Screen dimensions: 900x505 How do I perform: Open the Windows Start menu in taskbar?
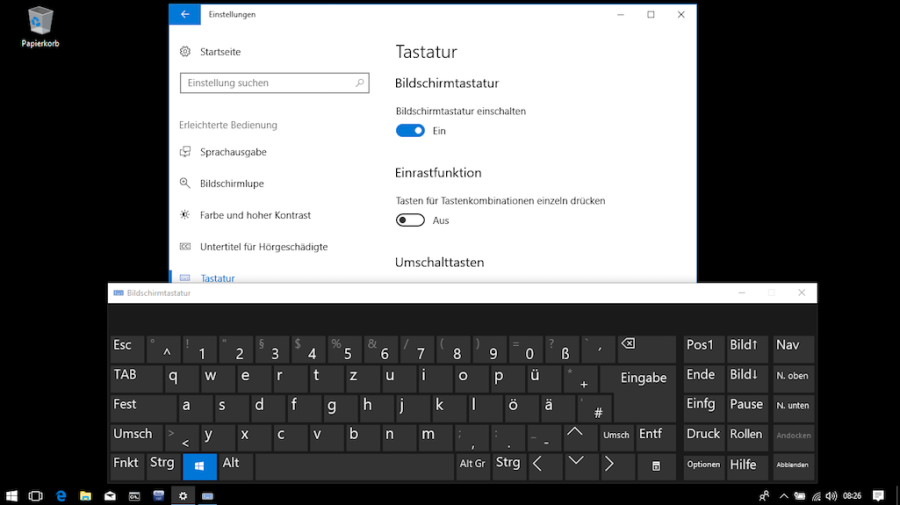point(12,495)
